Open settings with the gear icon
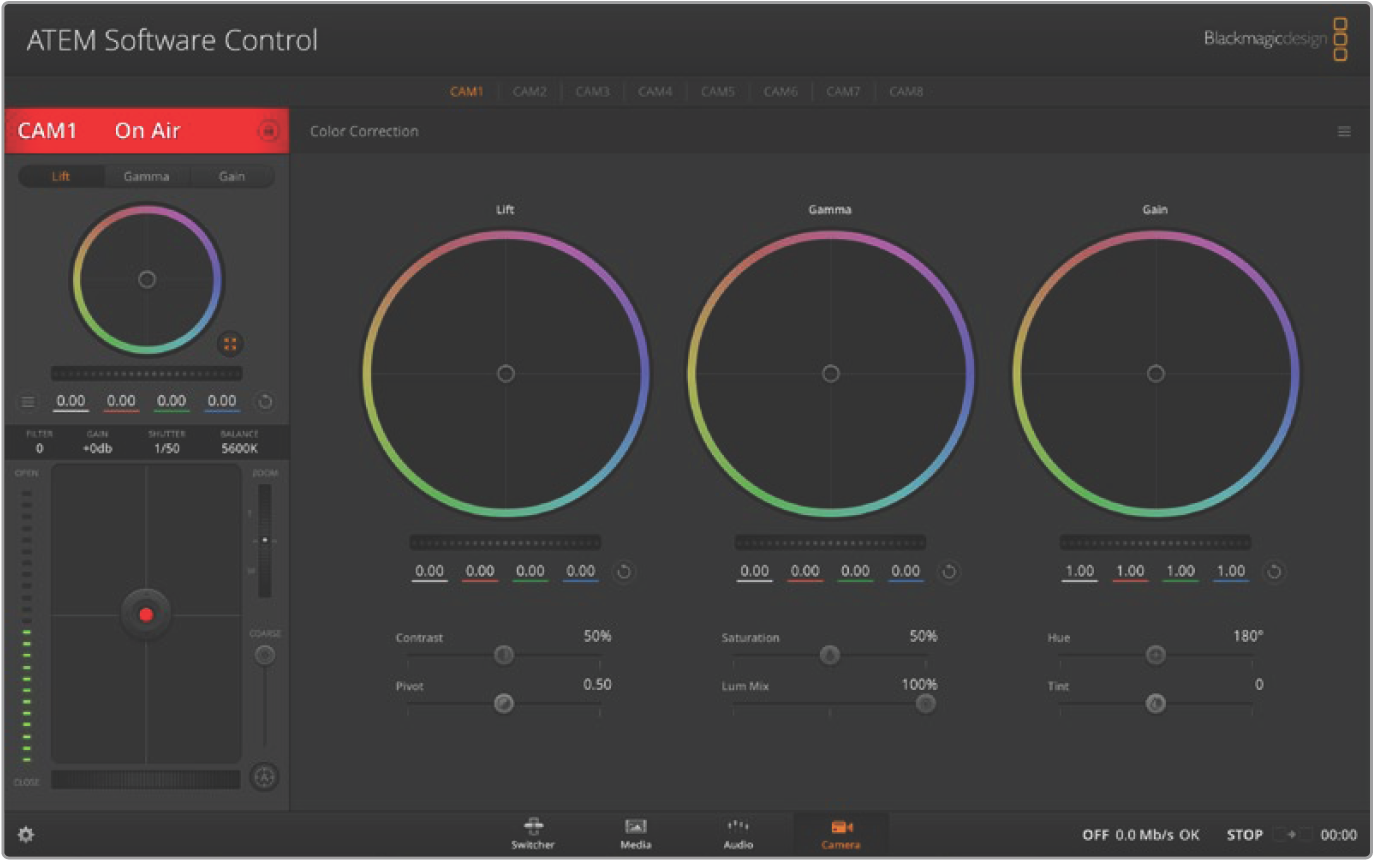Screen dimensions: 1374x861 [26, 834]
